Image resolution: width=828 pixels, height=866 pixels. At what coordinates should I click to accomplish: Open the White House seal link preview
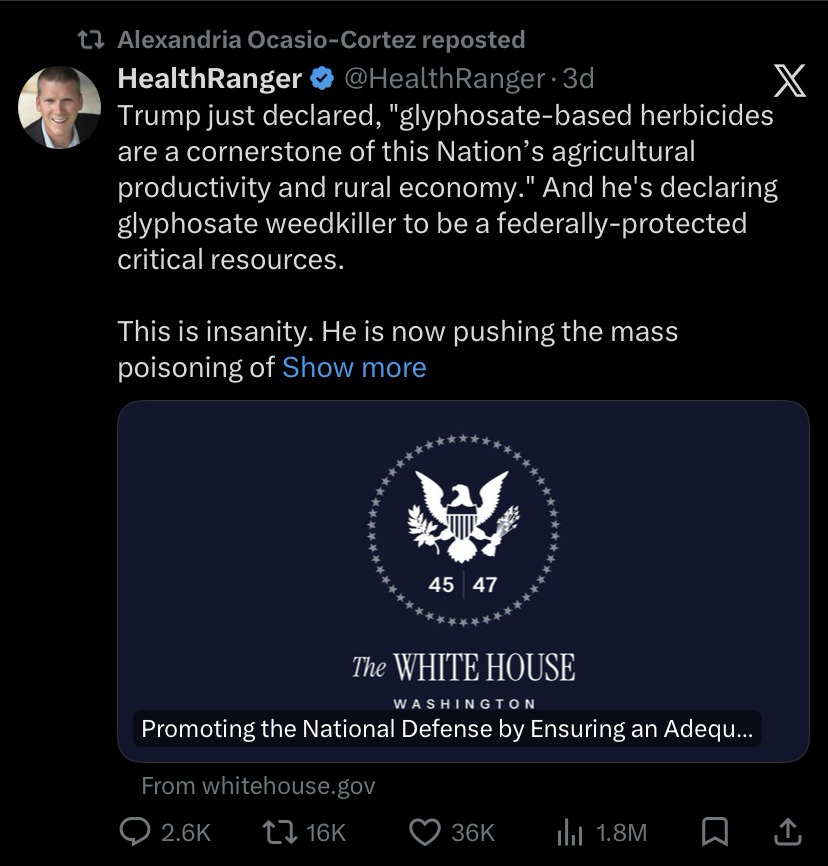point(463,560)
